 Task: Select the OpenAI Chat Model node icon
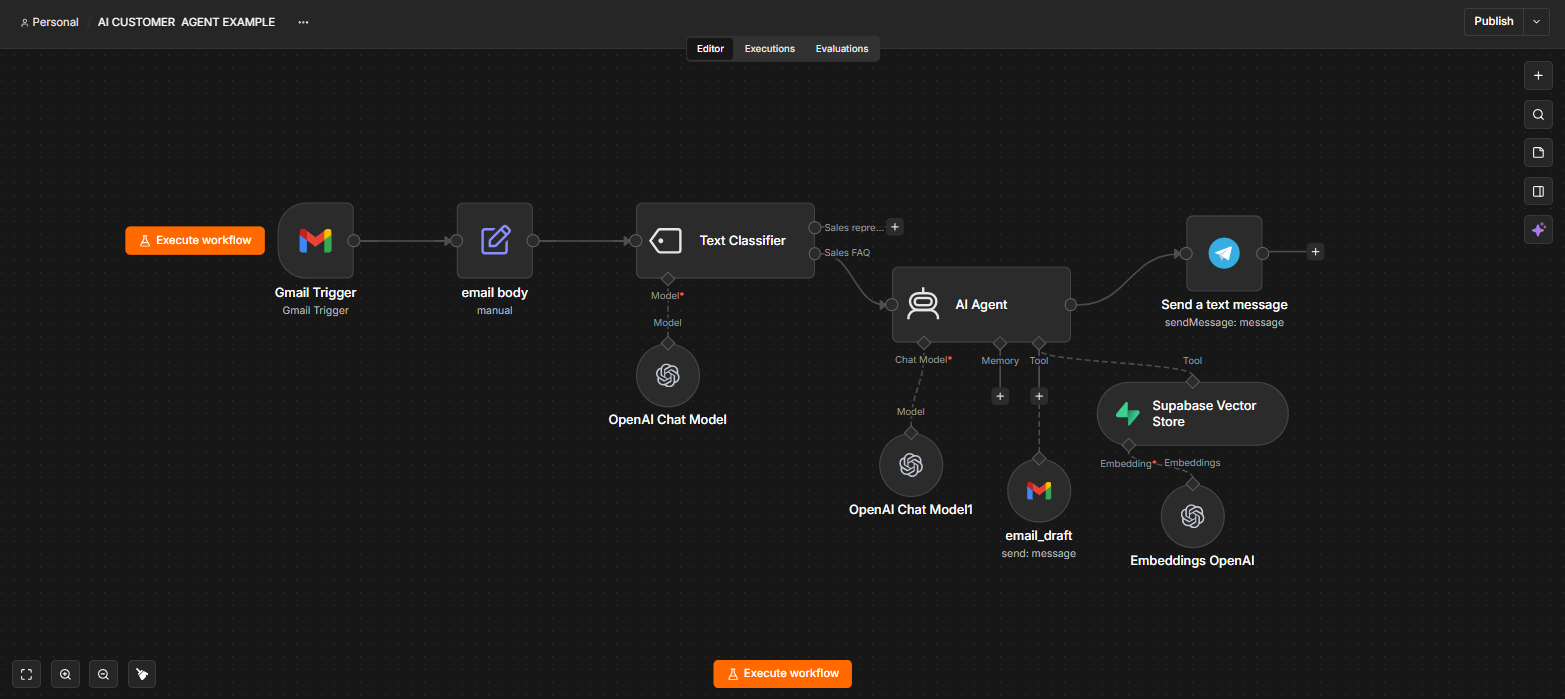click(x=668, y=375)
